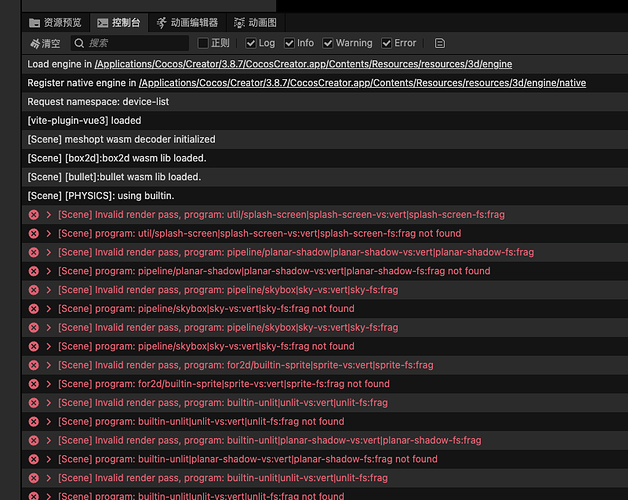628x500 pixels.
Task: Toggle the Warning filter checkbox
Action: click(328, 43)
